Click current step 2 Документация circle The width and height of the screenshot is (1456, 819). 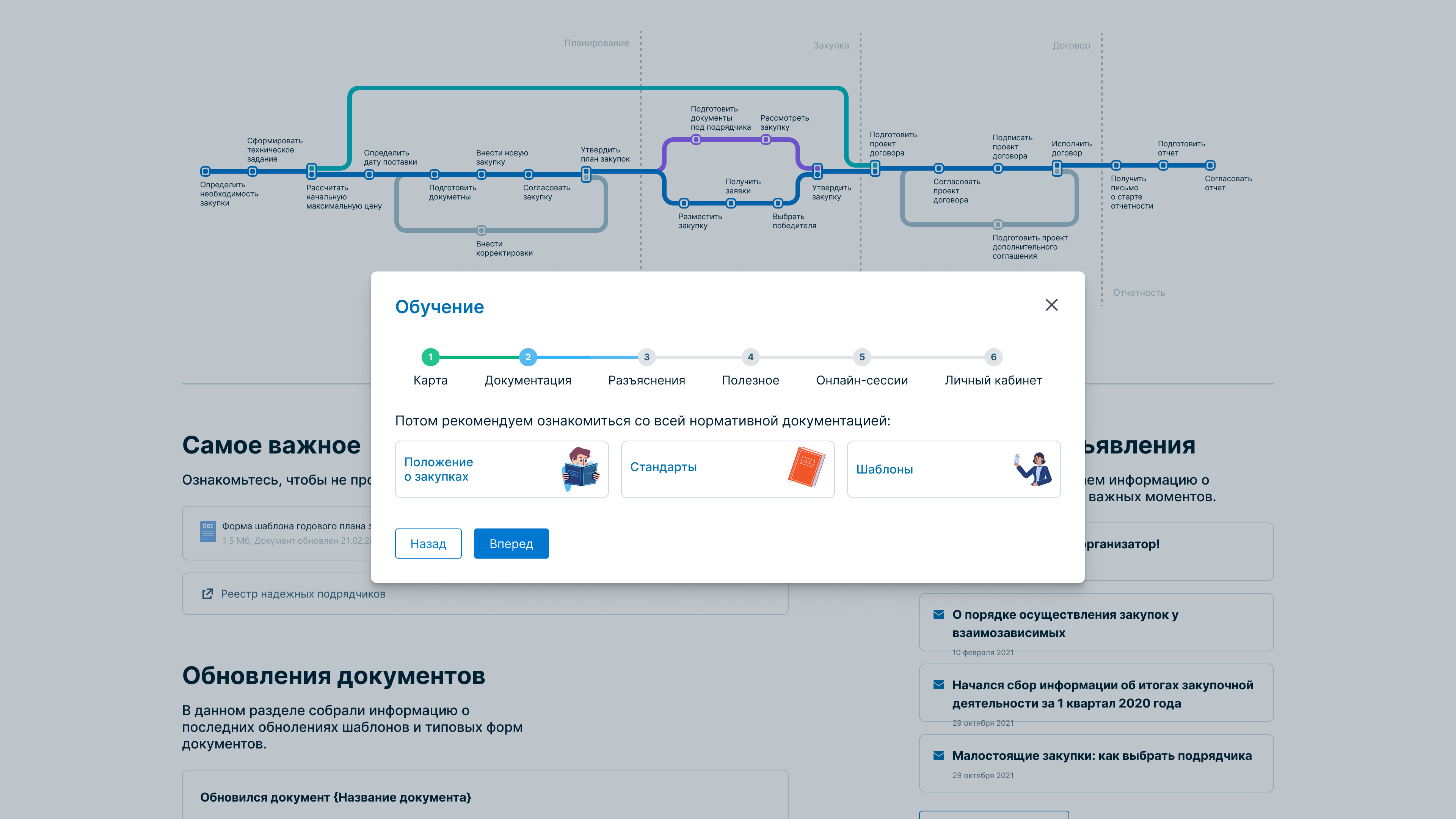tap(528, 357)
